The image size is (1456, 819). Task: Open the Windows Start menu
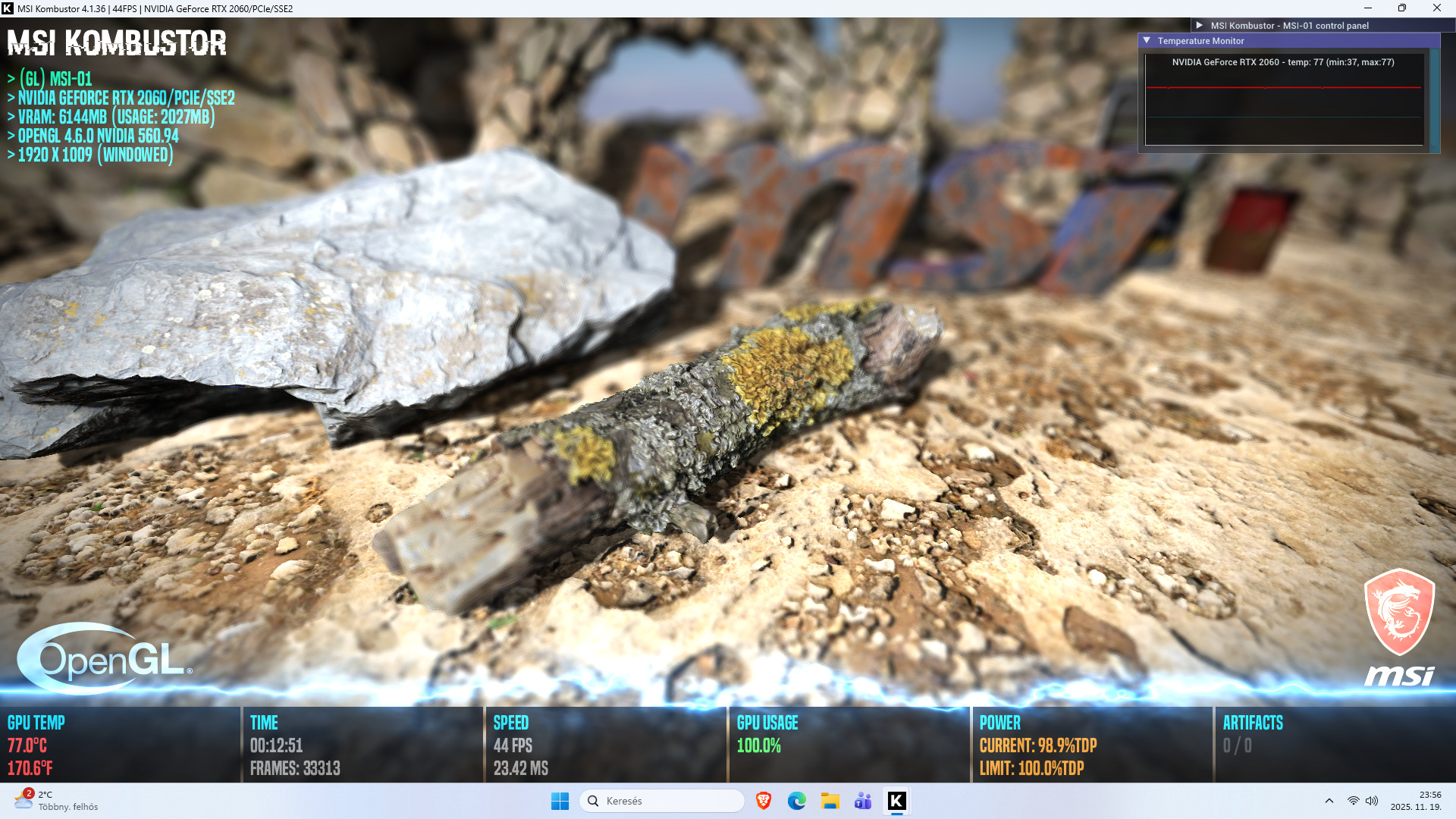point(560,801)
